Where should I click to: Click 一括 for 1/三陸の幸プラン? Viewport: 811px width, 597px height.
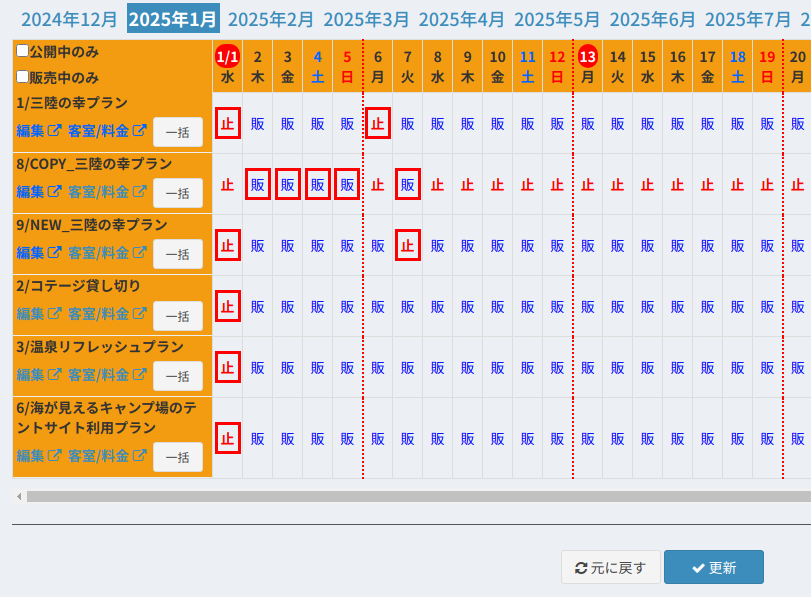(x=178, y=132)
